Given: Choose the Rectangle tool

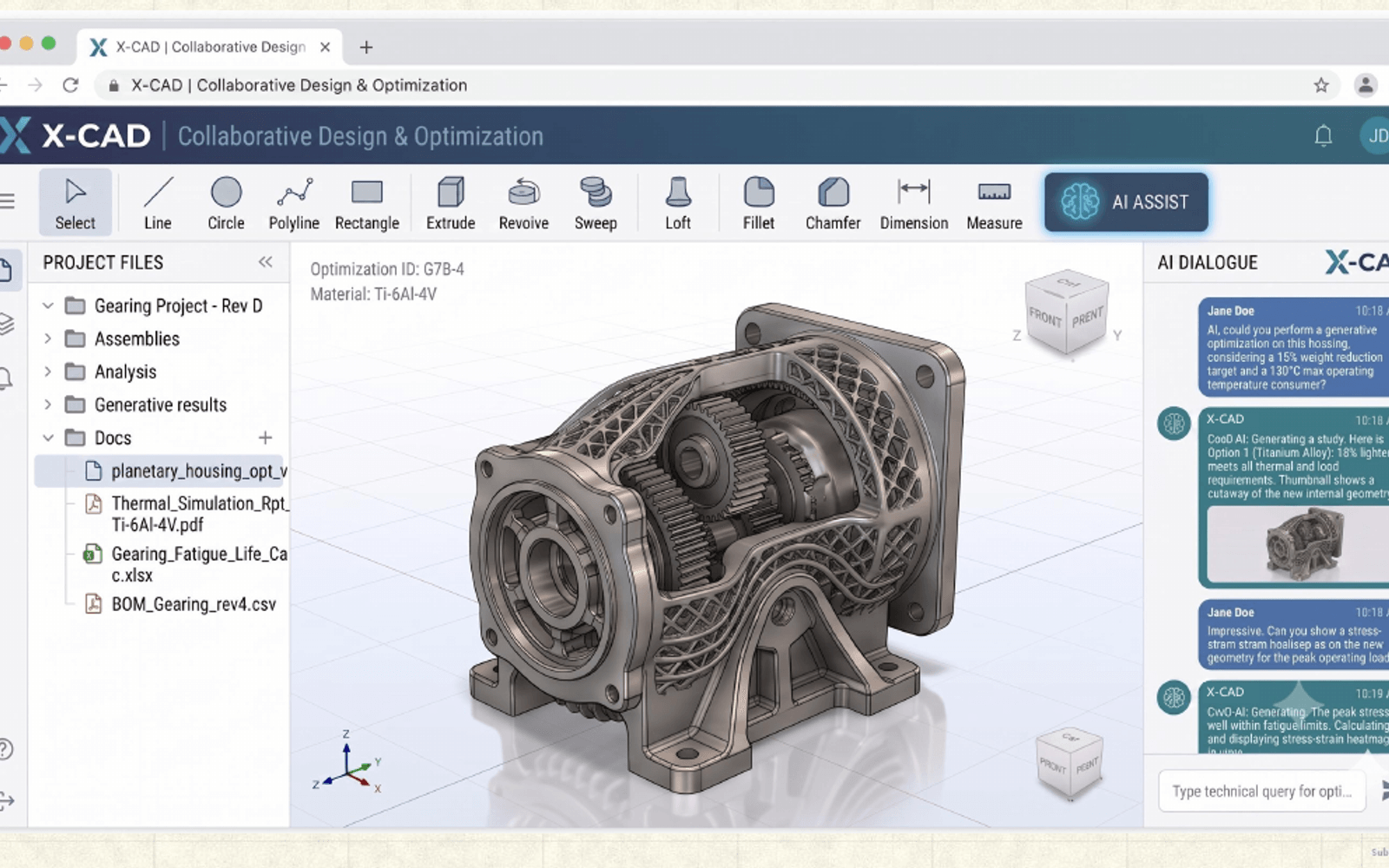Looking at the screenshot, I should tap(367, 202).
